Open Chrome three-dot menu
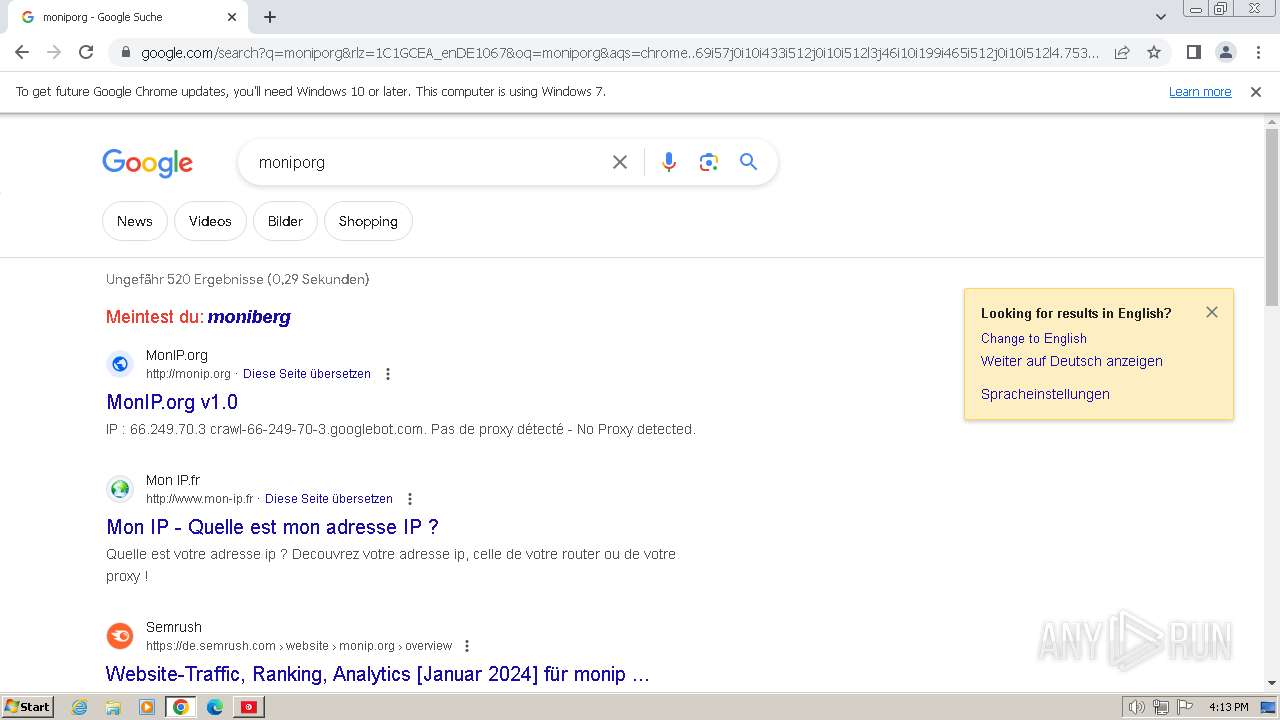Screen dimensions: 1280x720 click(x=1258, y=52)
